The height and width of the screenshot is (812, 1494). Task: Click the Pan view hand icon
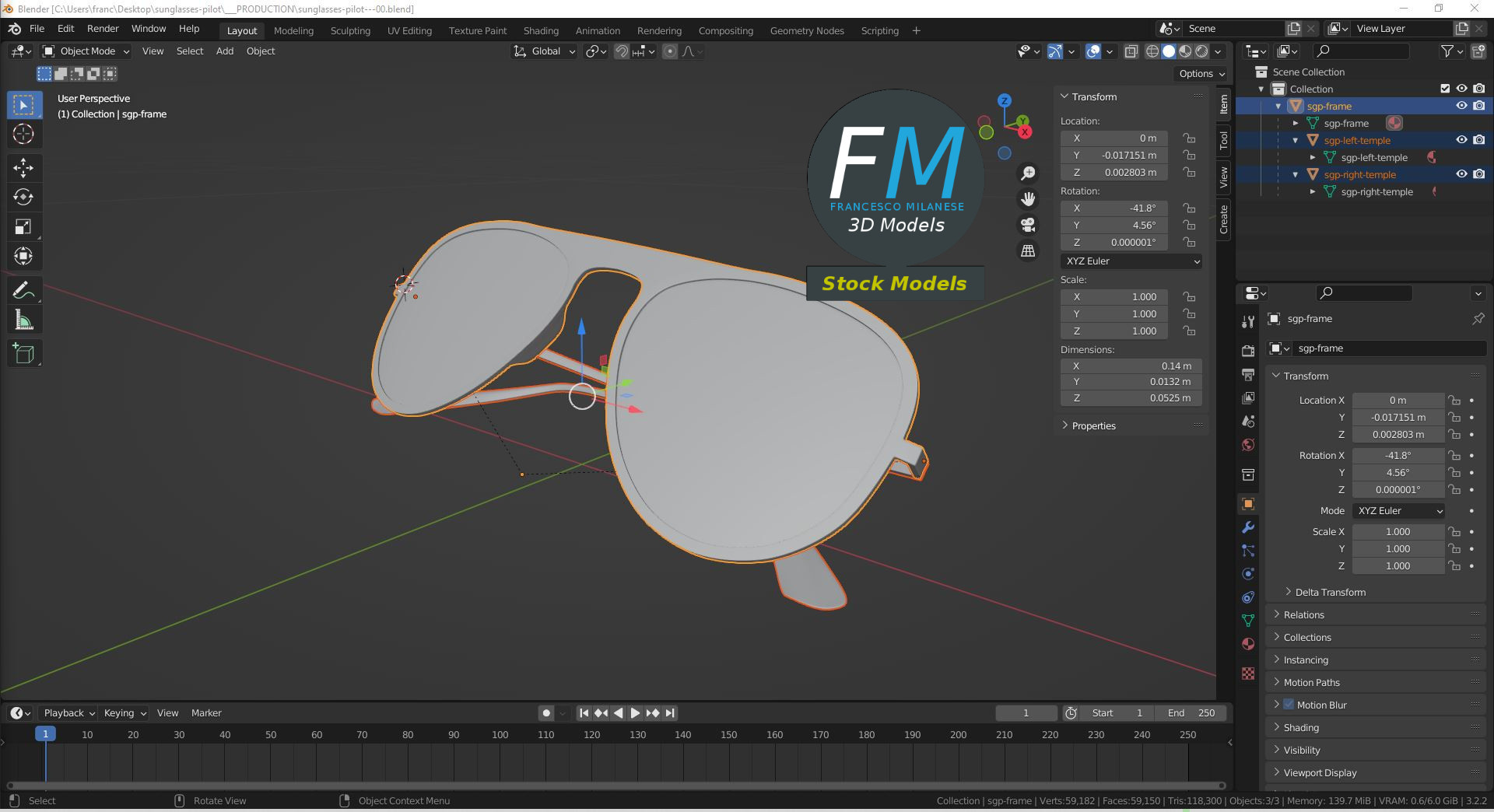(1028, 199)
